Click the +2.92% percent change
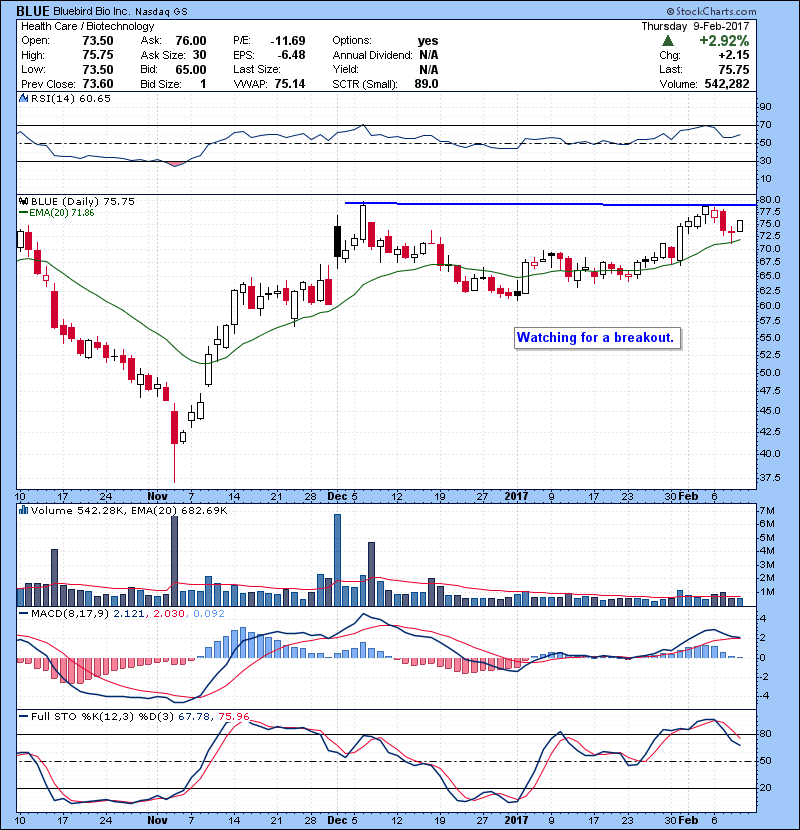This screenshot has width=800, height=830. (x=724, y=41)
